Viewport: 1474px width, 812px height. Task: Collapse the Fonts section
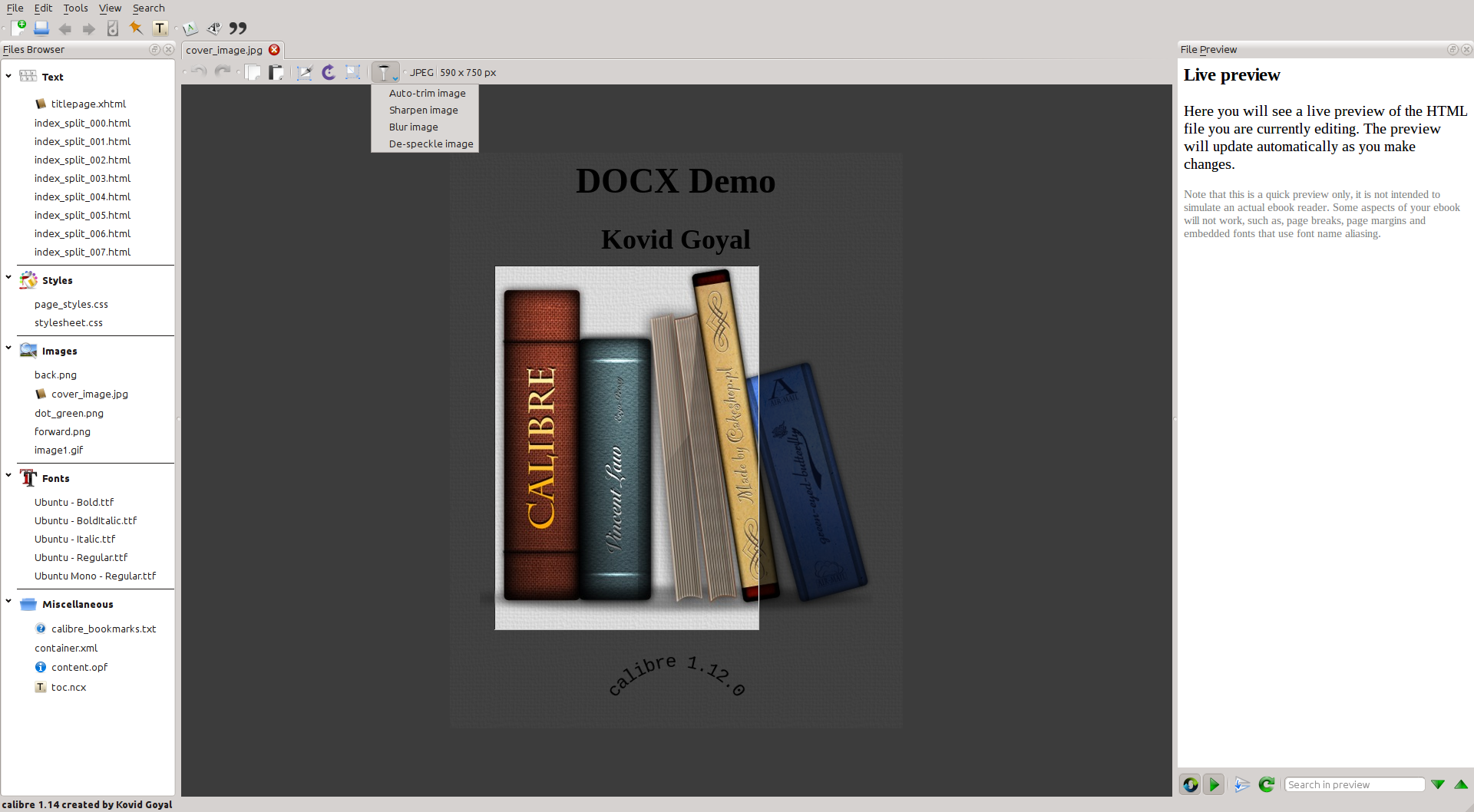click(8, 476)
